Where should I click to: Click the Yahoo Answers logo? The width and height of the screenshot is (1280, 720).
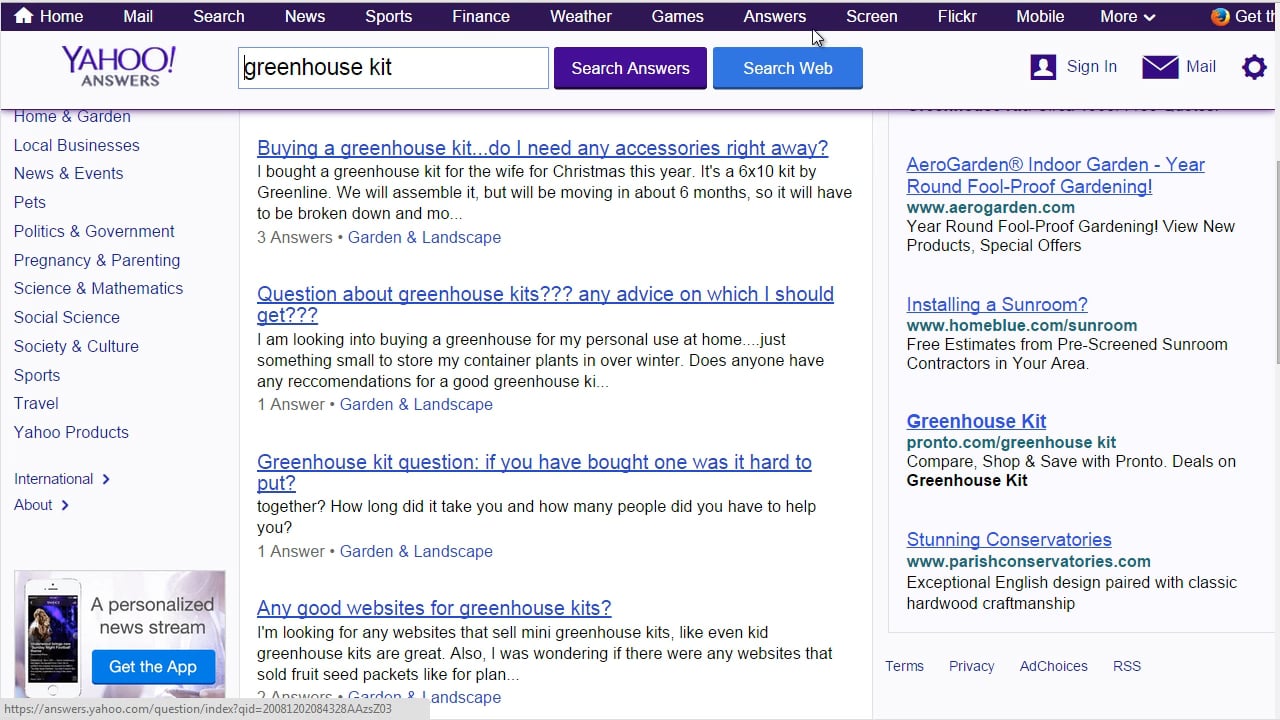tap(118, 66)
